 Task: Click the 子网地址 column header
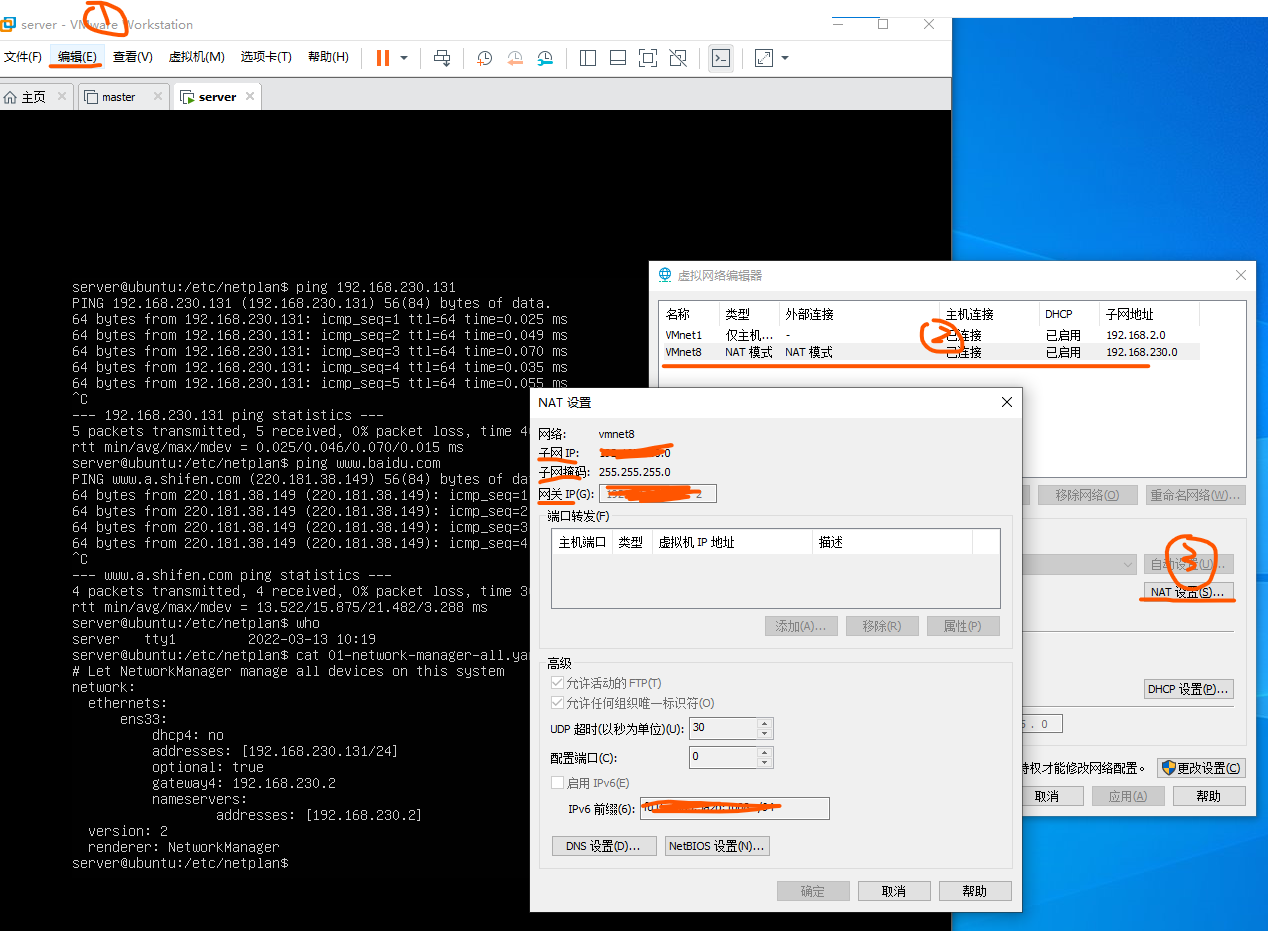(x=1150, y=314)
